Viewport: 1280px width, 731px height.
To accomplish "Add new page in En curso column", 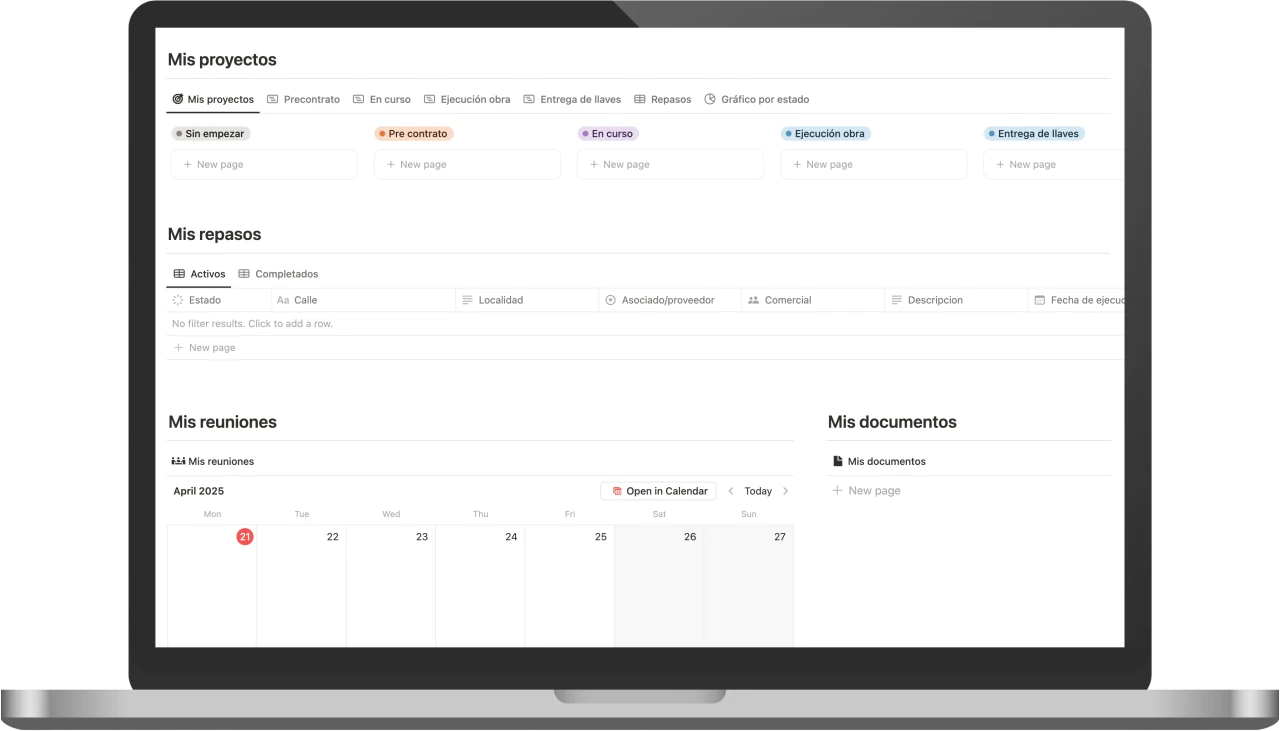I will pyautogui.click(x=670, y=165).
